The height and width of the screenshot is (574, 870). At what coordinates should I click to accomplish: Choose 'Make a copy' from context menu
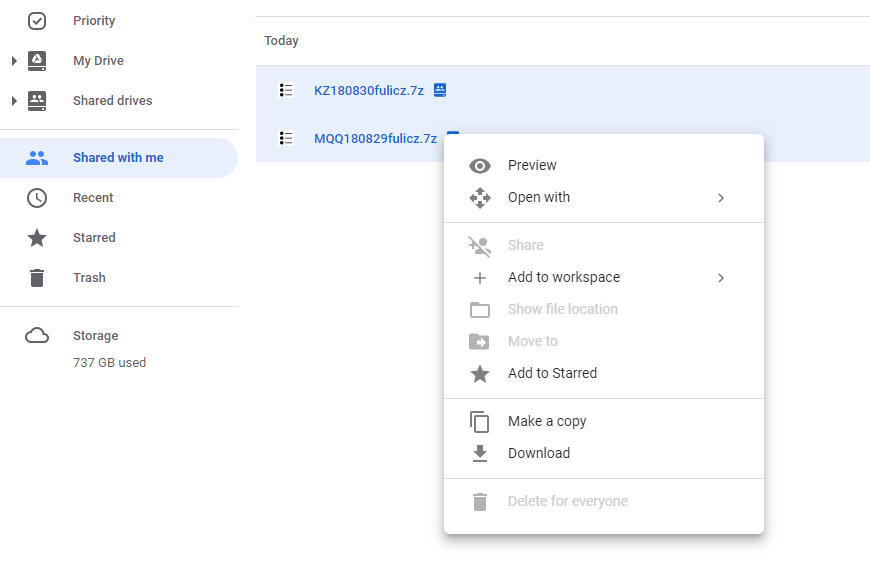coord(546,421)
